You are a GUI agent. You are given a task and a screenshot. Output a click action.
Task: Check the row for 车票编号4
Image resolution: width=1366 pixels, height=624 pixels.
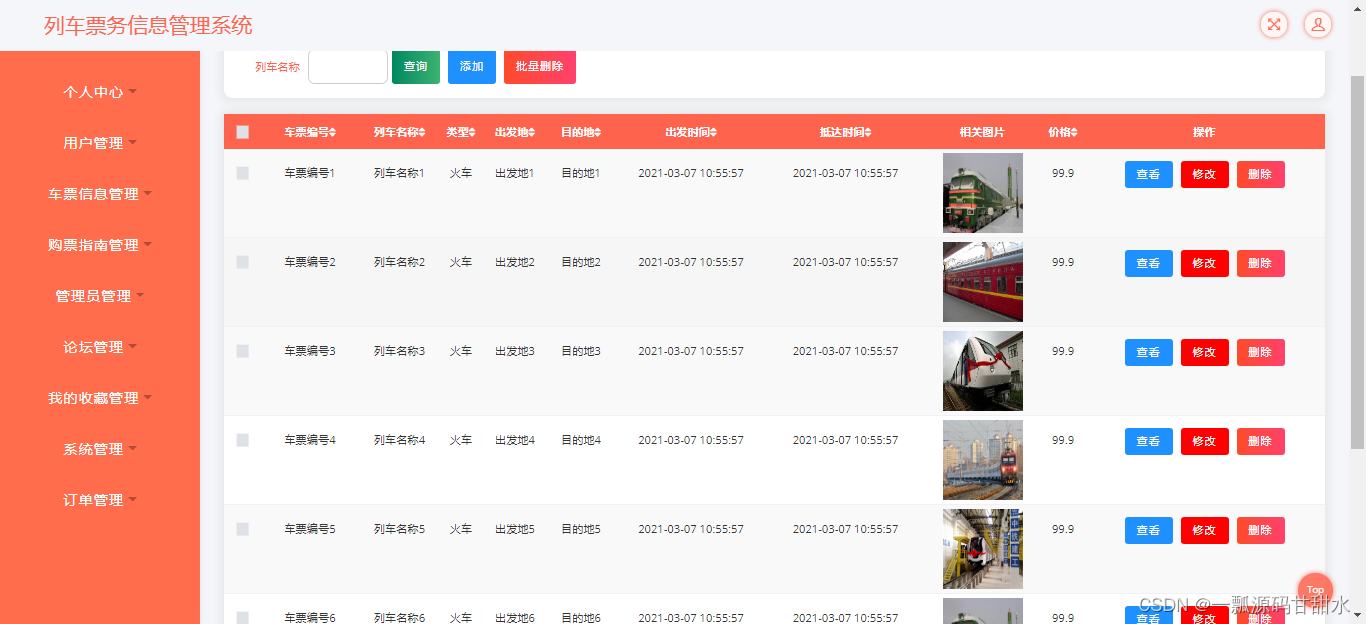pos(243,440)
